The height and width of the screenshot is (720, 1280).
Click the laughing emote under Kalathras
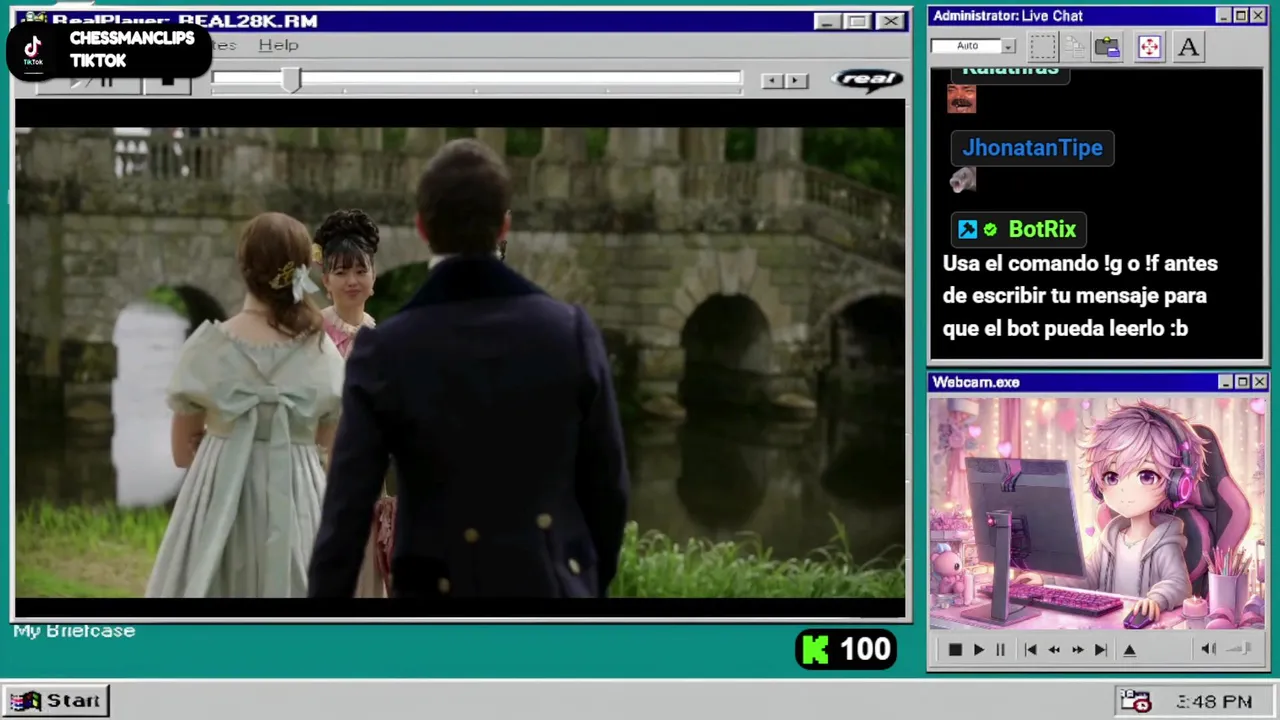961,98
